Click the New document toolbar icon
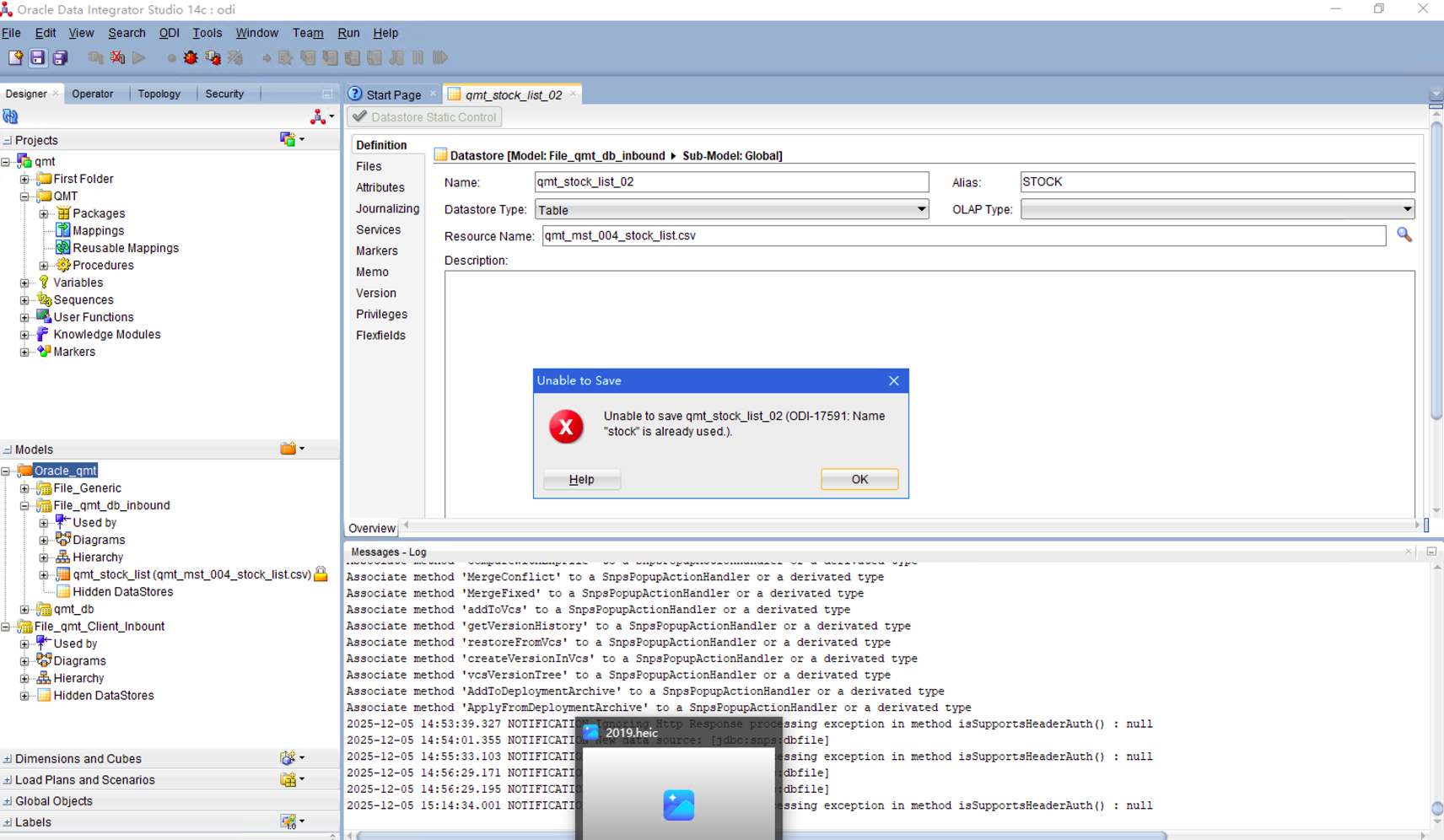 point(15,57)
